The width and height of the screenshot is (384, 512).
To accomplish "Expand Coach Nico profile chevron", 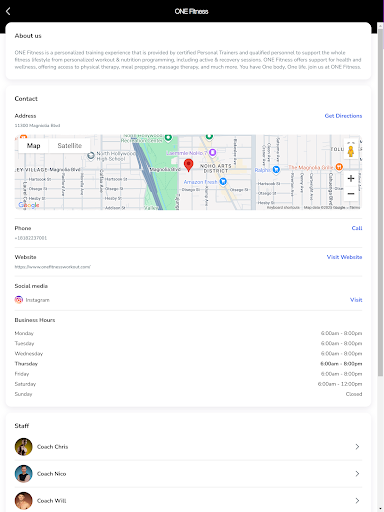I will [x=357, y=474].
